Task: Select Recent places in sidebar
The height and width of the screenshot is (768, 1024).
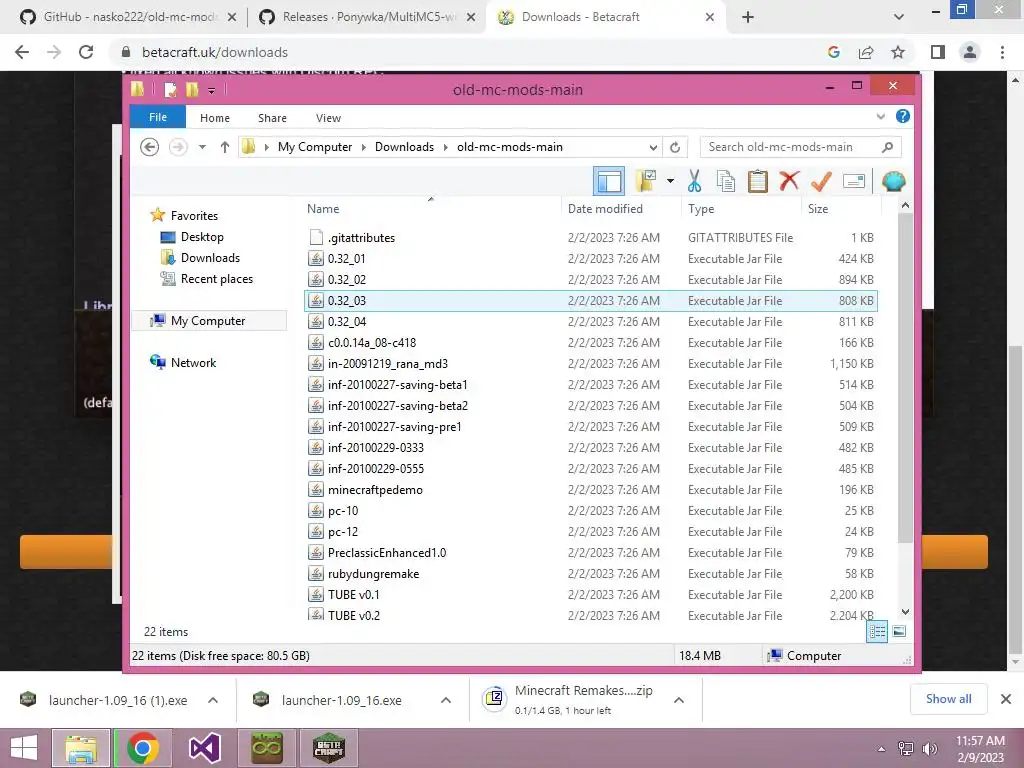Action: coord(216,279)
